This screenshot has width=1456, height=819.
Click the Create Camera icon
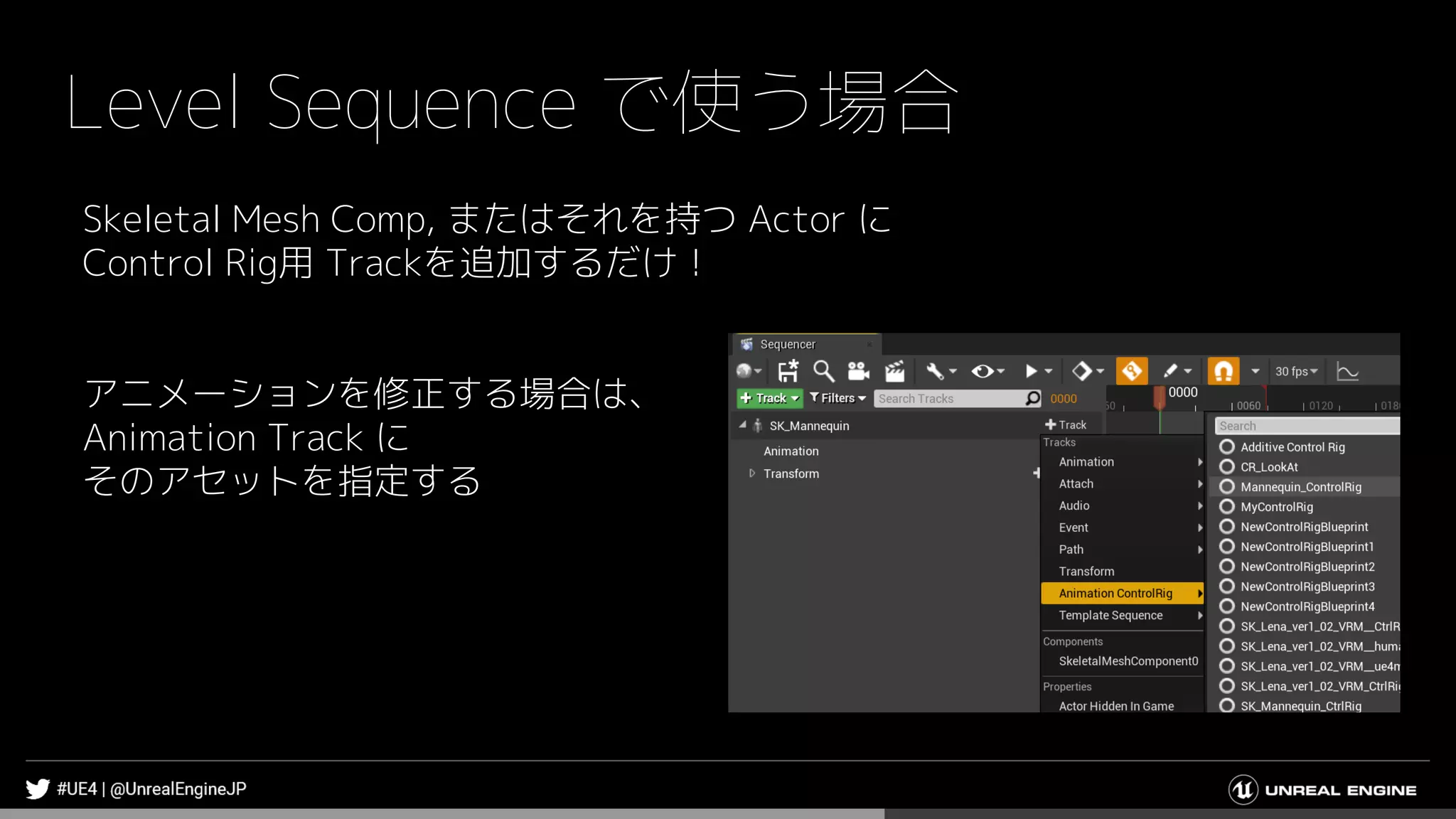(859, 371)
